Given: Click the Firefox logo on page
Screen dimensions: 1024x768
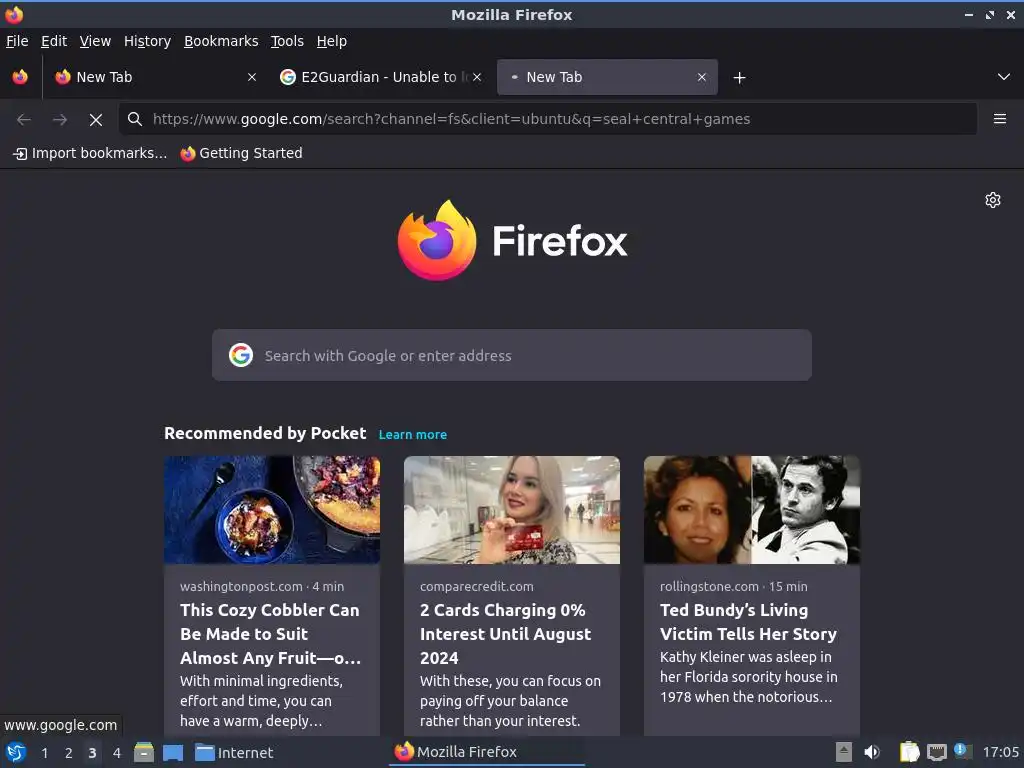Looking at the screenshot, I should tap(512, 240).
